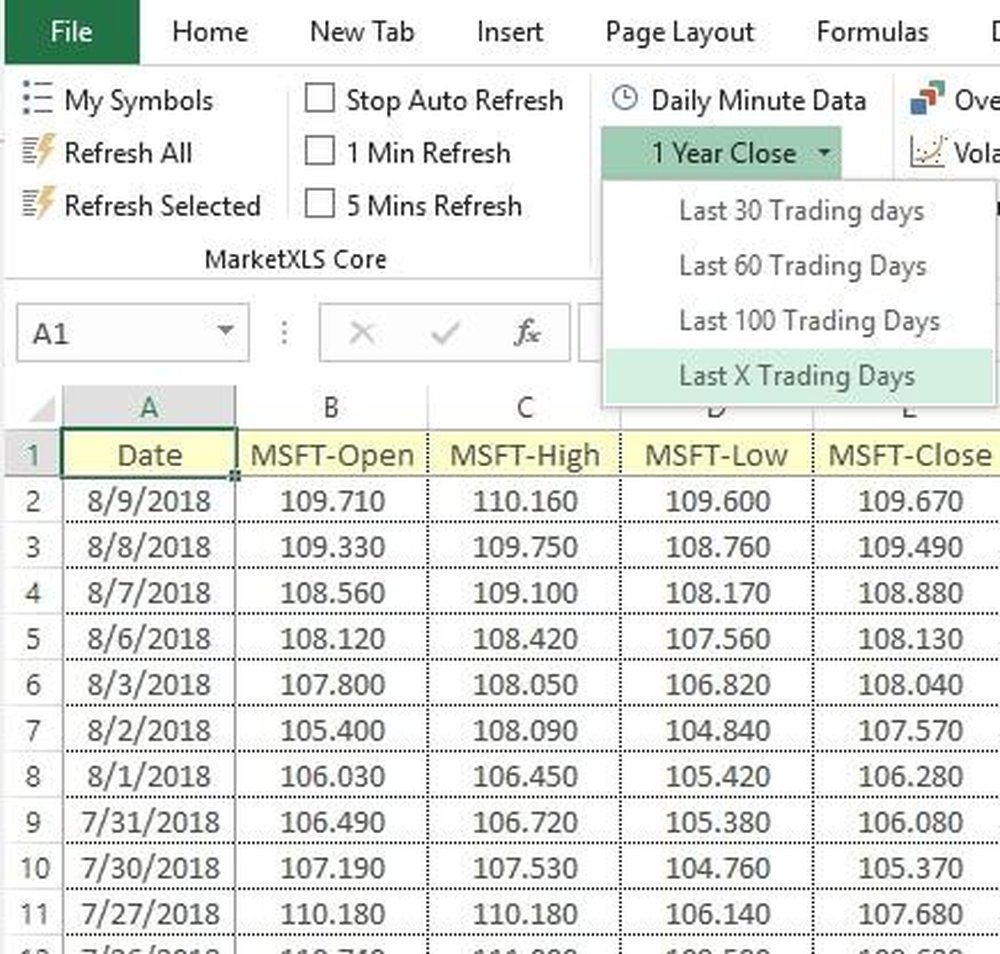The image size is (1000, 954).
Task: Select the low value 104.760
Action: 717,868
